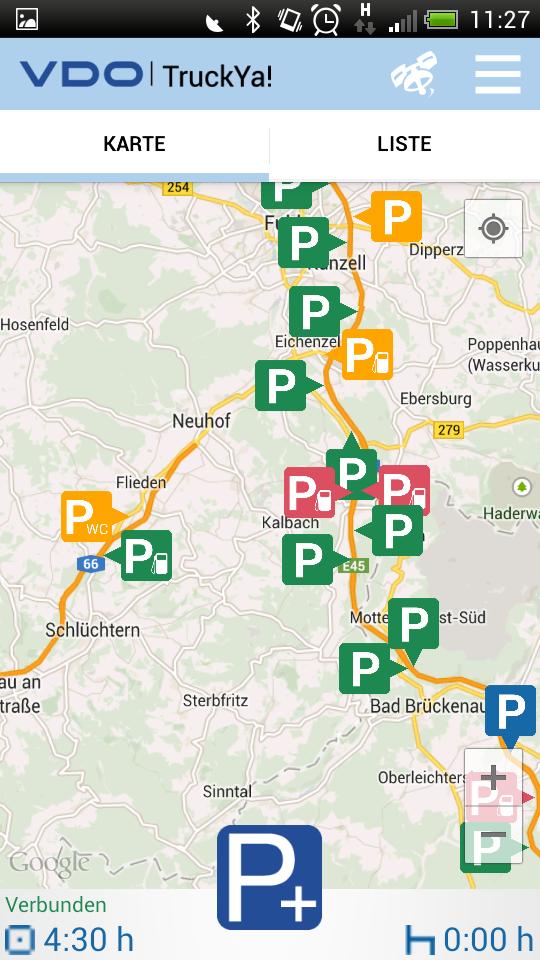Zoom in with the plus button

tap(493, 779)
